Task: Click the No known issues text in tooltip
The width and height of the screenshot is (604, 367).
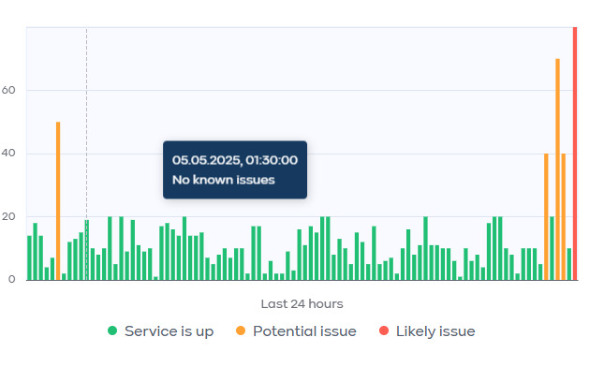Action: pyautogui.click(x=223, y=180)
